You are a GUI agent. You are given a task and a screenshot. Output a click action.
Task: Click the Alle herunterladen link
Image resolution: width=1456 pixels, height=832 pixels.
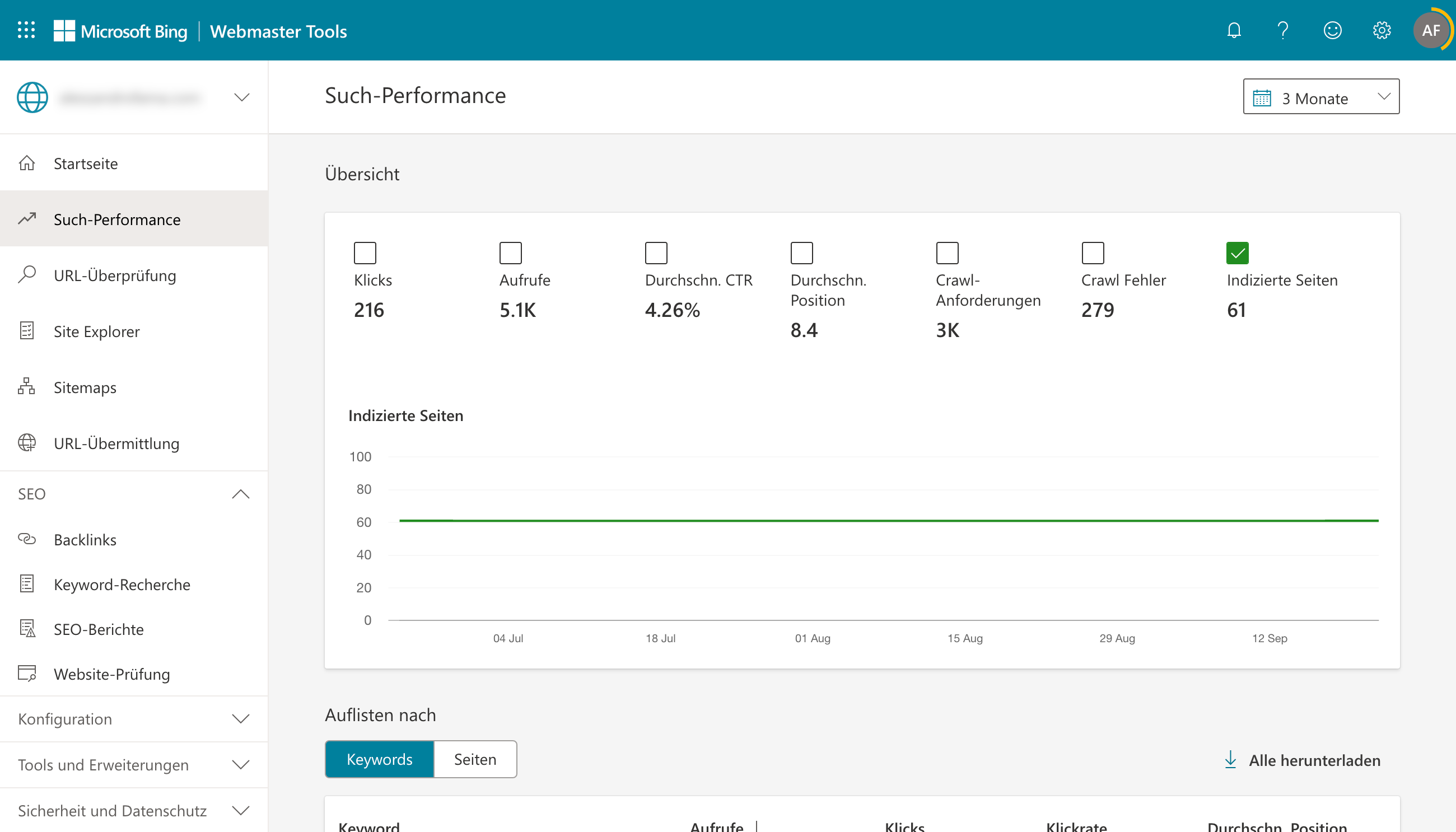pyautogui.click(x=1314, y=760)
